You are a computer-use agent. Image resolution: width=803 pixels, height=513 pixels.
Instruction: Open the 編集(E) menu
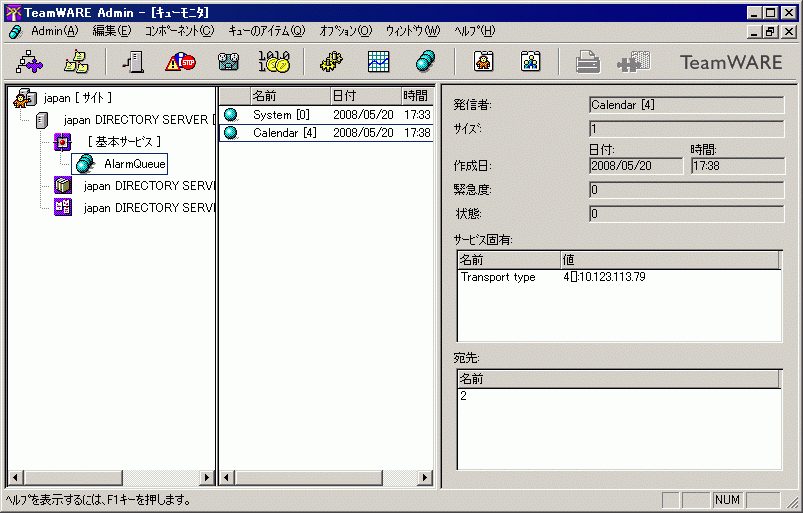point(112,31)
